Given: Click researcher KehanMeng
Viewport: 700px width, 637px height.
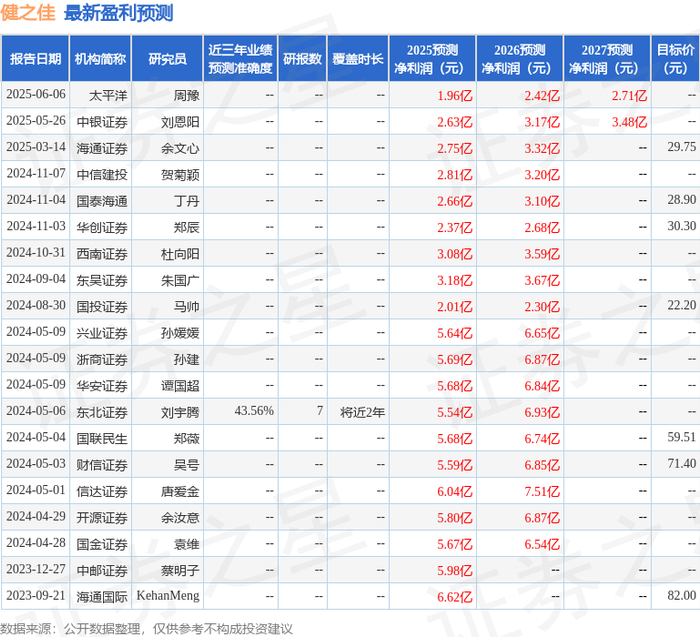Looking at the screenshot, I should coord(168,595).
